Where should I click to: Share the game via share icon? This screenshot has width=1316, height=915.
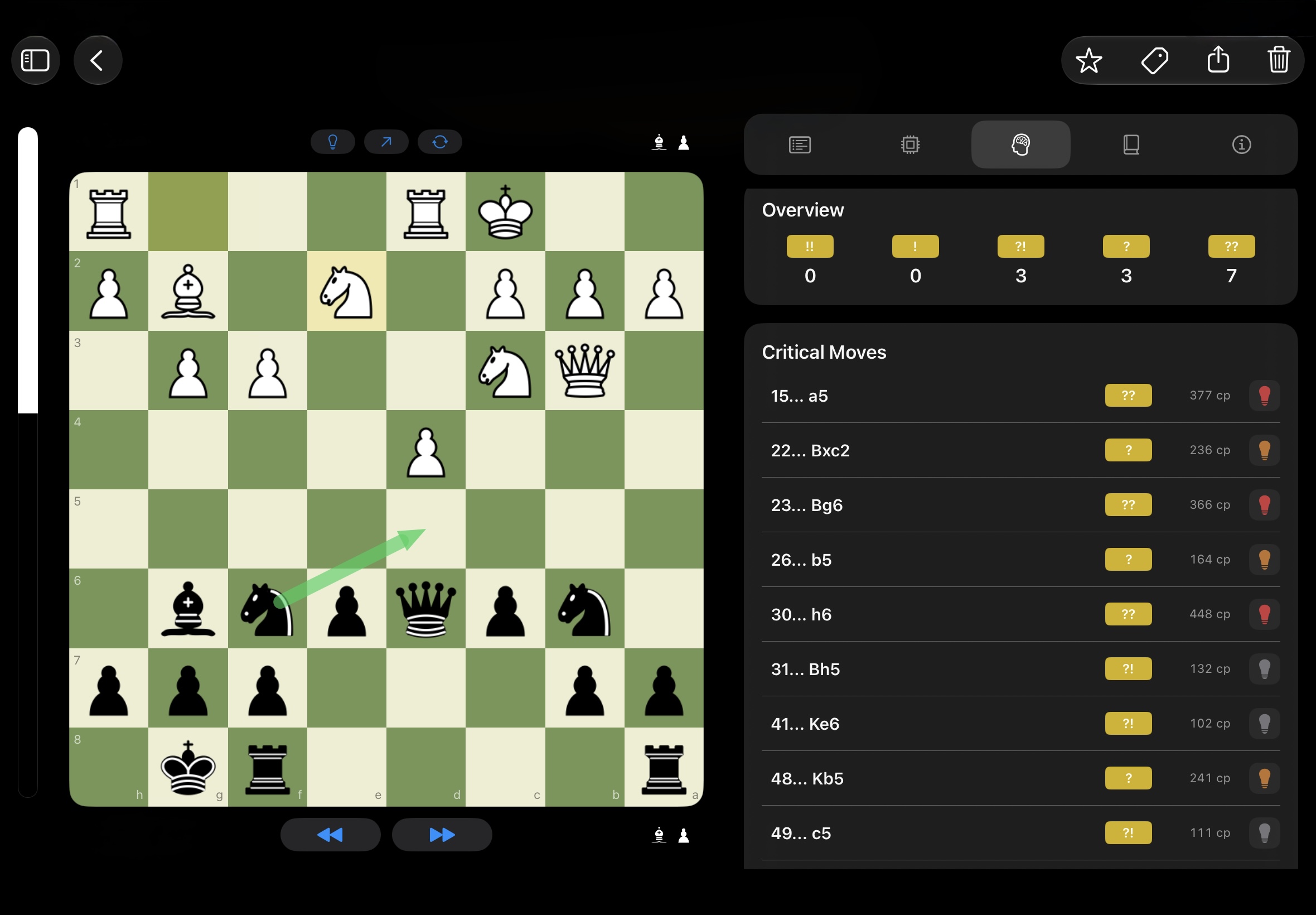click(1218, 59)
